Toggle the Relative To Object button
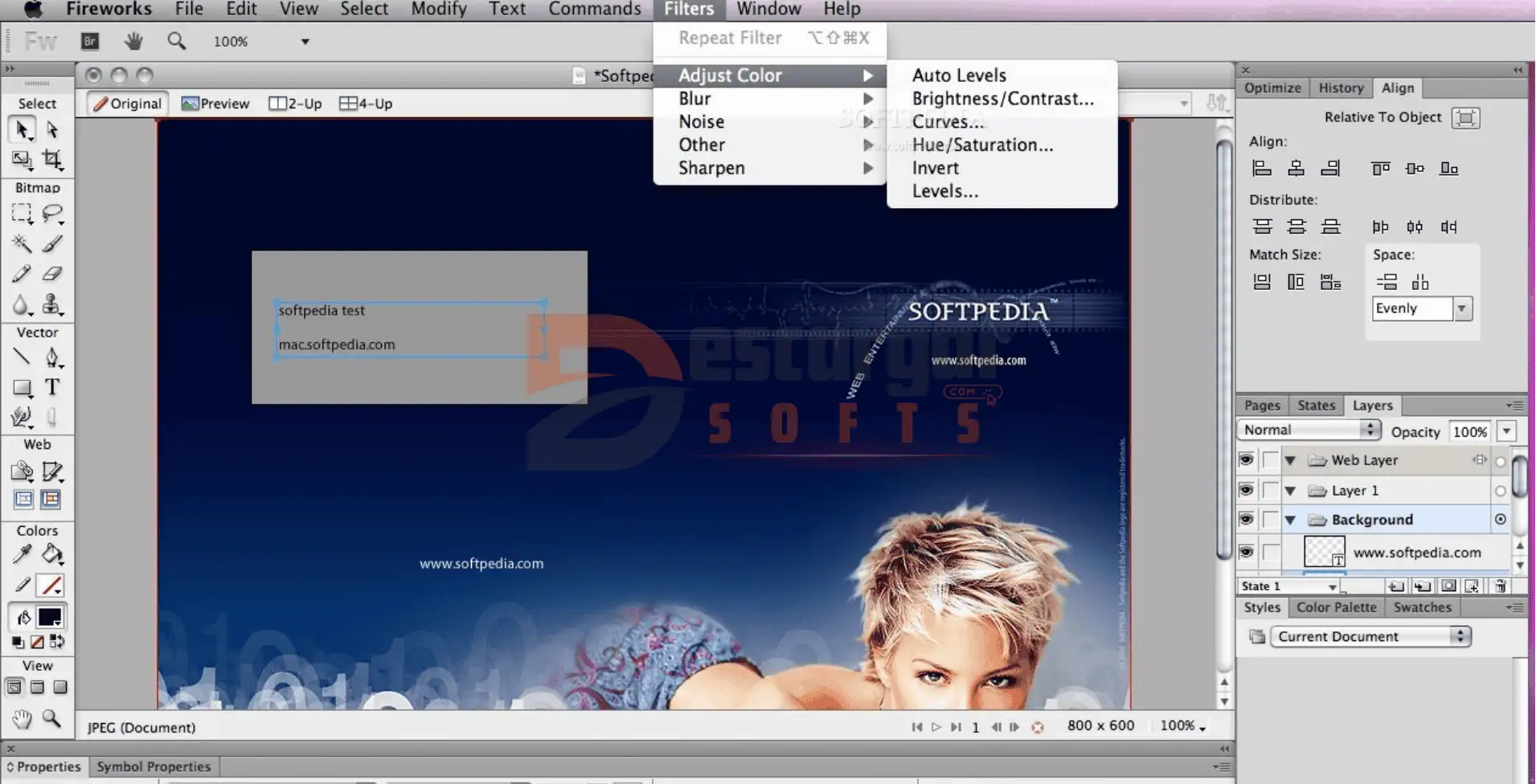 click(1465, 118)
